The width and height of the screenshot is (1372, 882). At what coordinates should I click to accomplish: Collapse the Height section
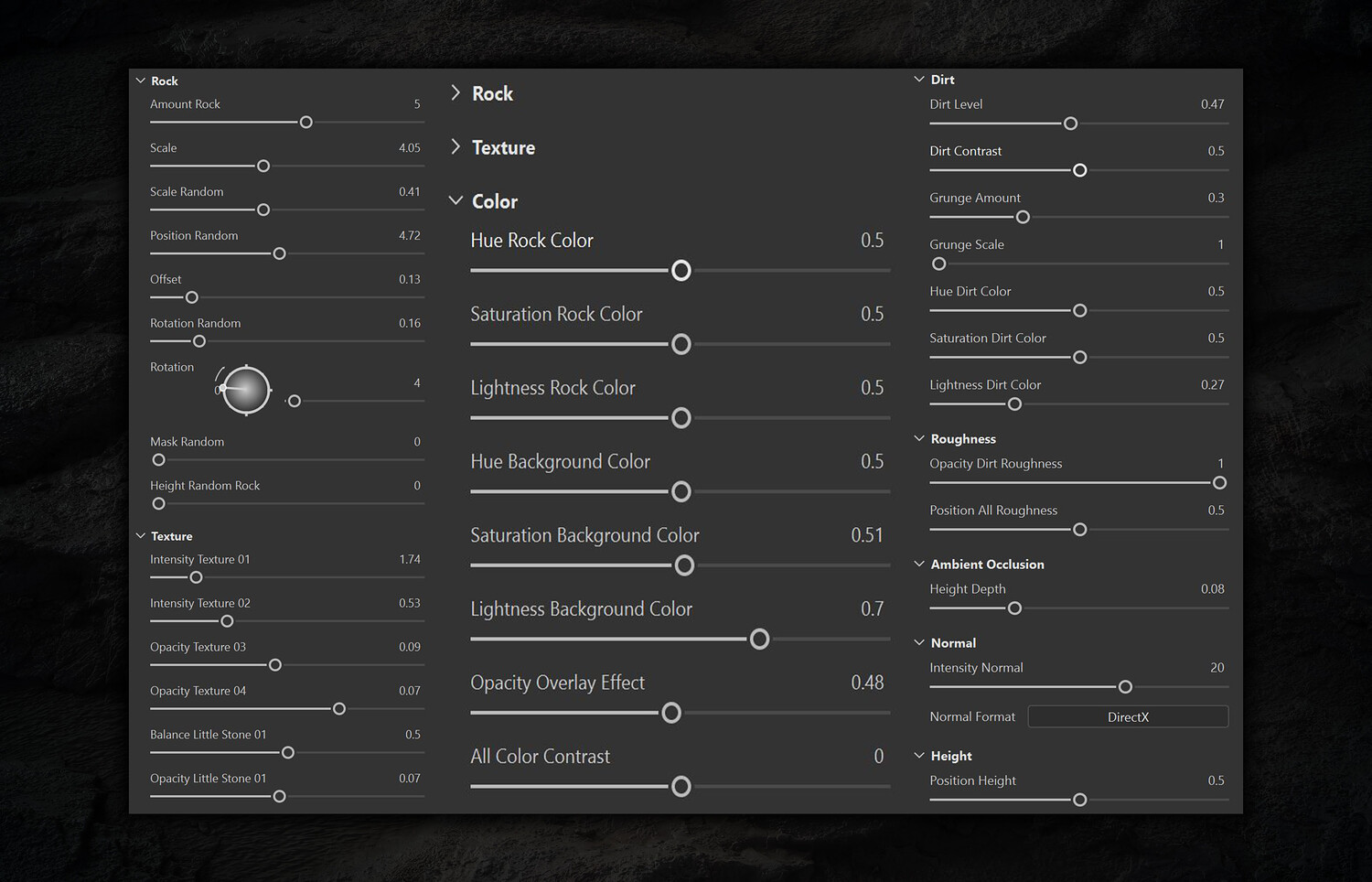click(x=919, y=755)
